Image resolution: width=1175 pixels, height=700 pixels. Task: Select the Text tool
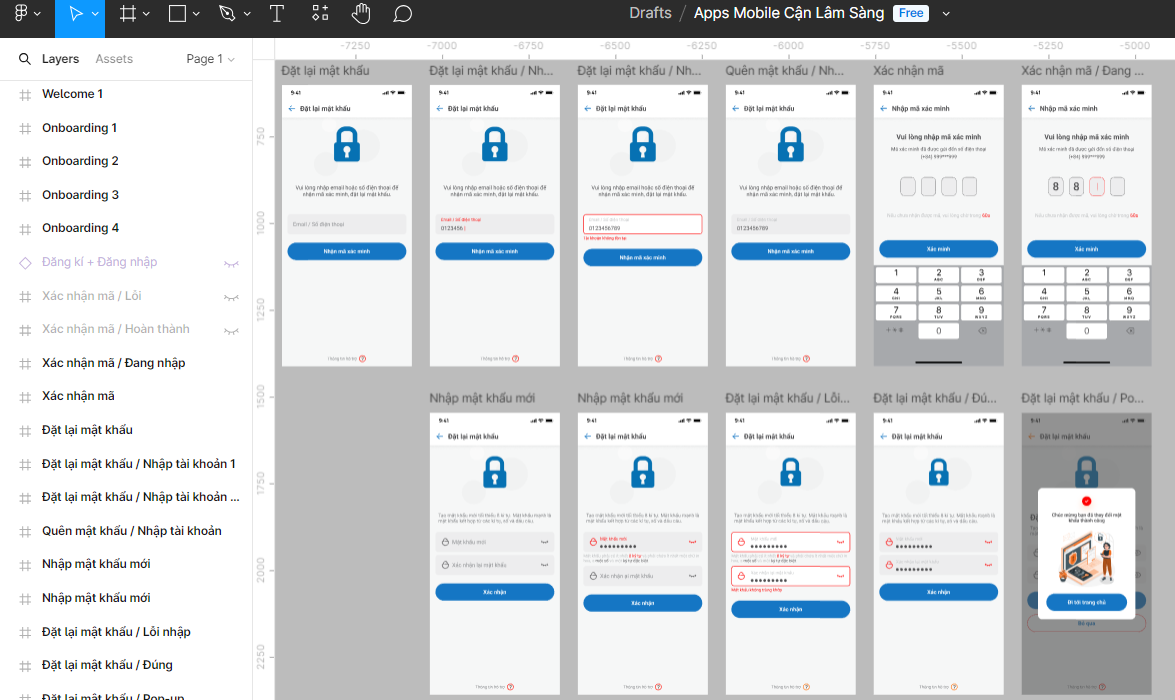tap(277, 14)
